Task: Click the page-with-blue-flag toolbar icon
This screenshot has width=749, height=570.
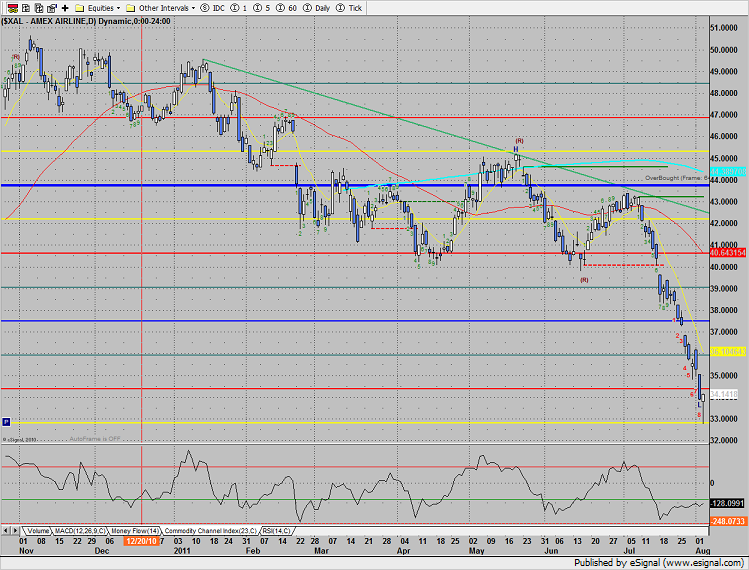Action: pos(52,8)
